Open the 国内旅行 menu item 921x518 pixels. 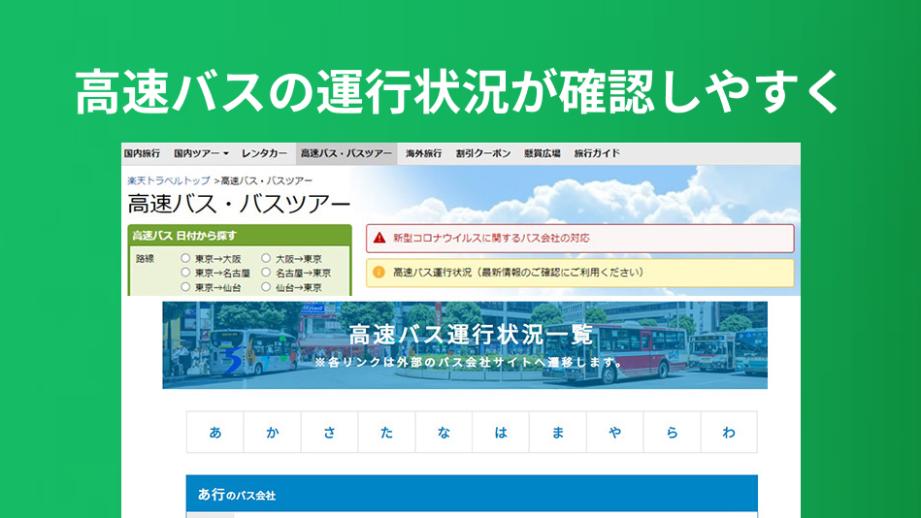tap(142, 154)
